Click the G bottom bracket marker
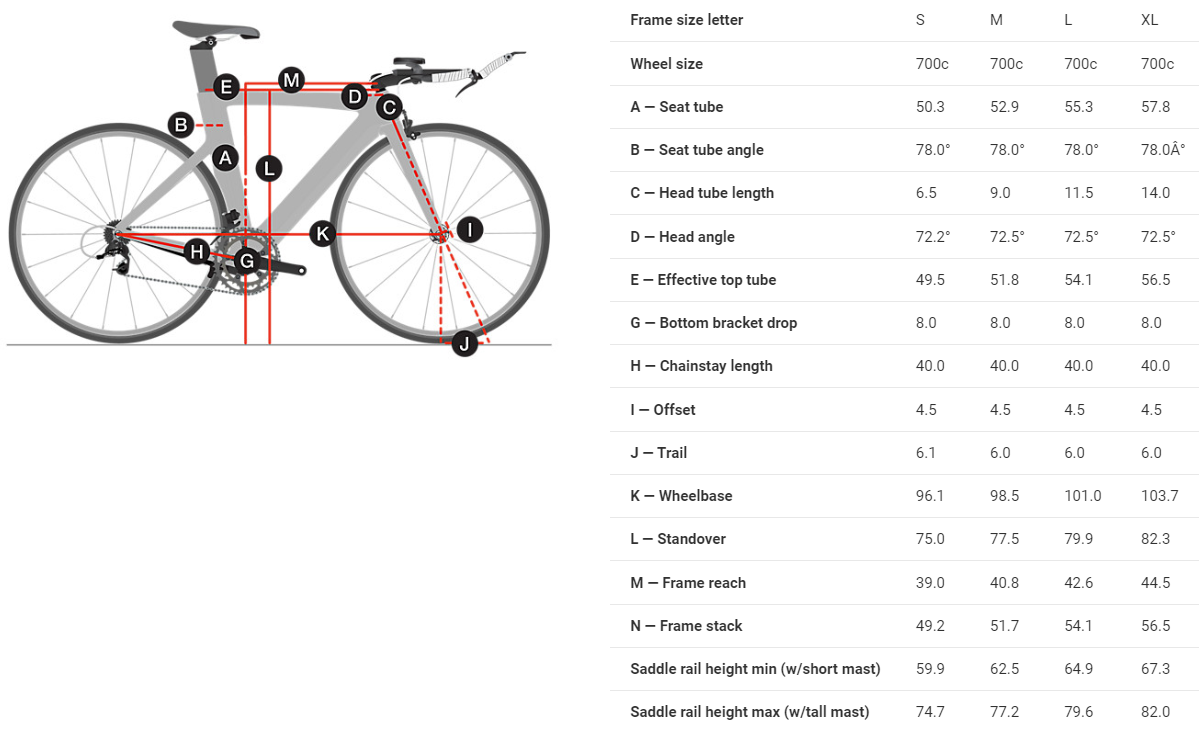Image resolution: width=1199 pixels, height=730 pixels. click(x=245, y=262)
